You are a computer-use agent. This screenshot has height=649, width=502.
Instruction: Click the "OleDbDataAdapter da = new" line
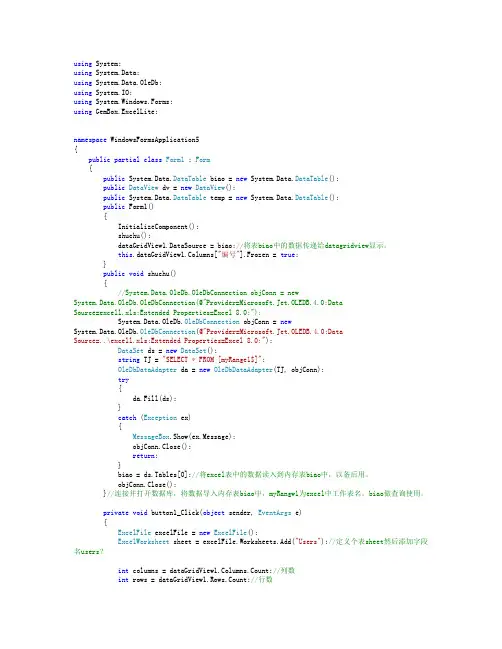tap(221, 370)
